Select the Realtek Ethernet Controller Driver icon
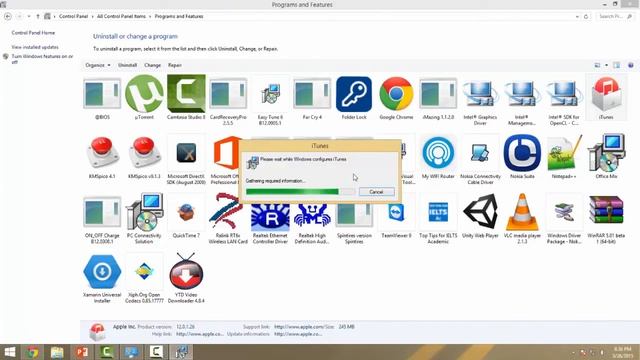 tap(270, 216)
